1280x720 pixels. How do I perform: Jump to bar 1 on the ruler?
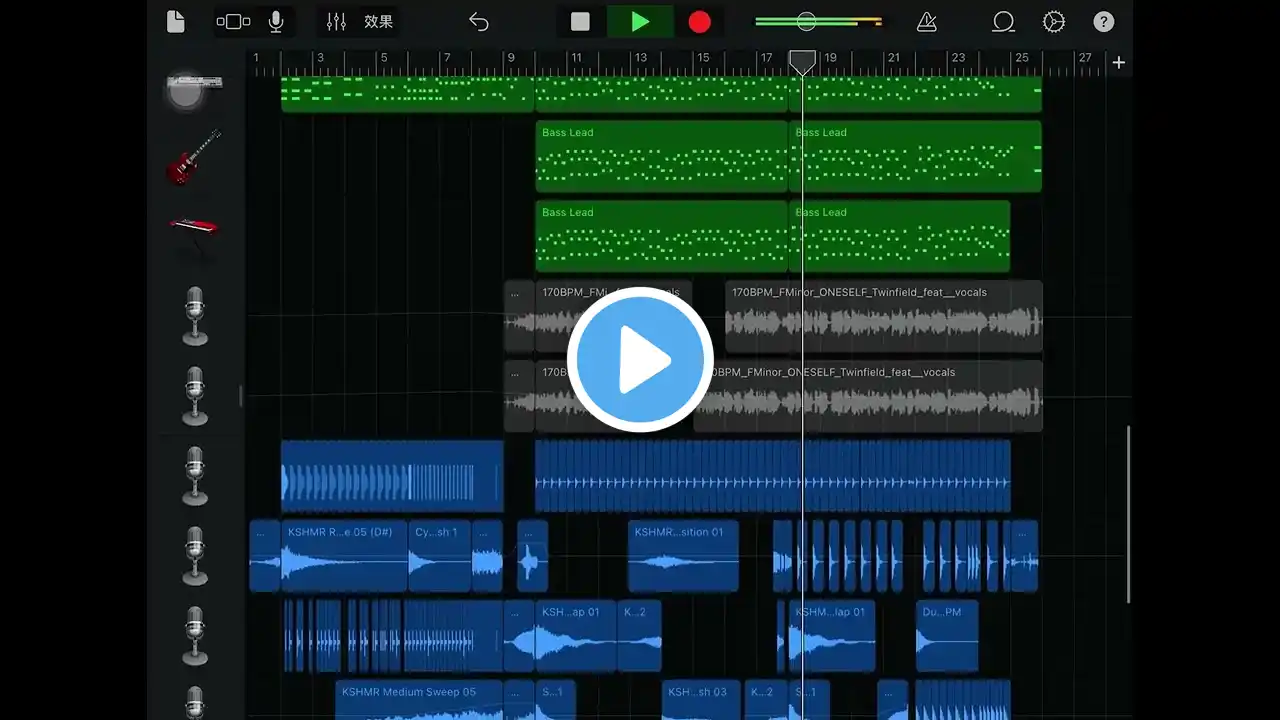[x=256, y=58]
